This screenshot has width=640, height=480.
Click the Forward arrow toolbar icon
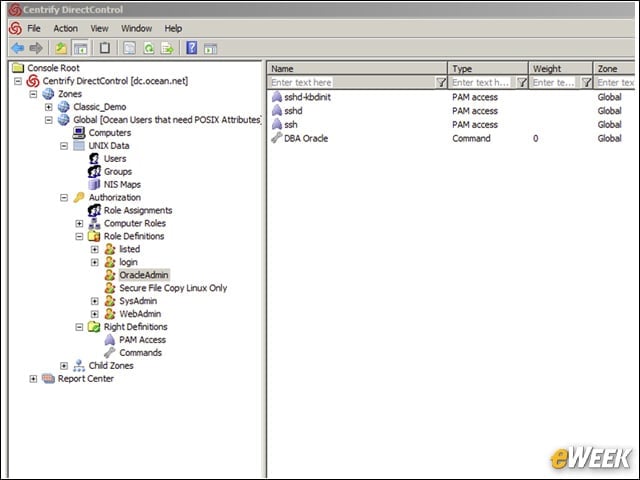coord(36,48)
